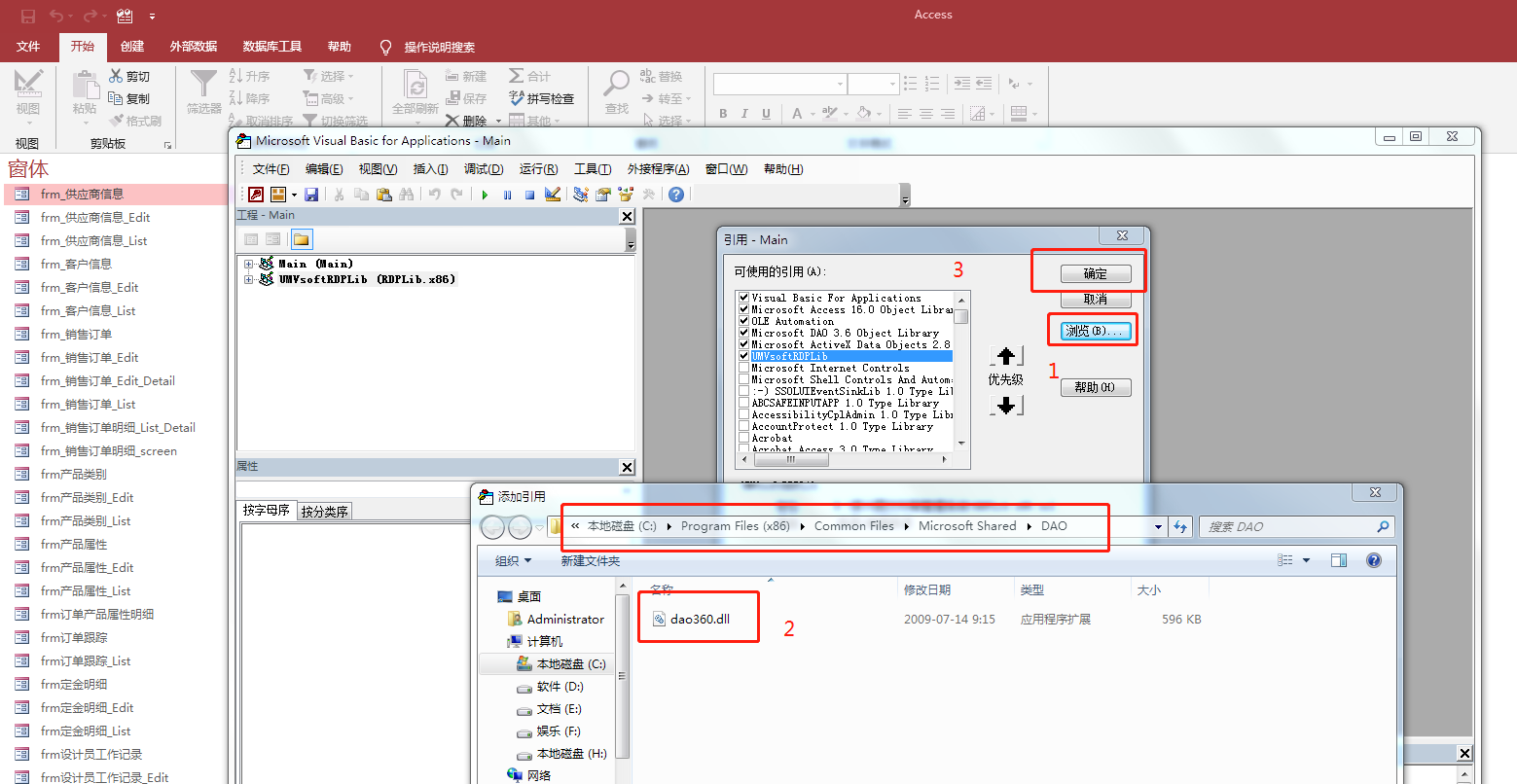Select the dao360.dll file
The height and width of the screenshot is (784, 1517).
[x=691, y=619]
